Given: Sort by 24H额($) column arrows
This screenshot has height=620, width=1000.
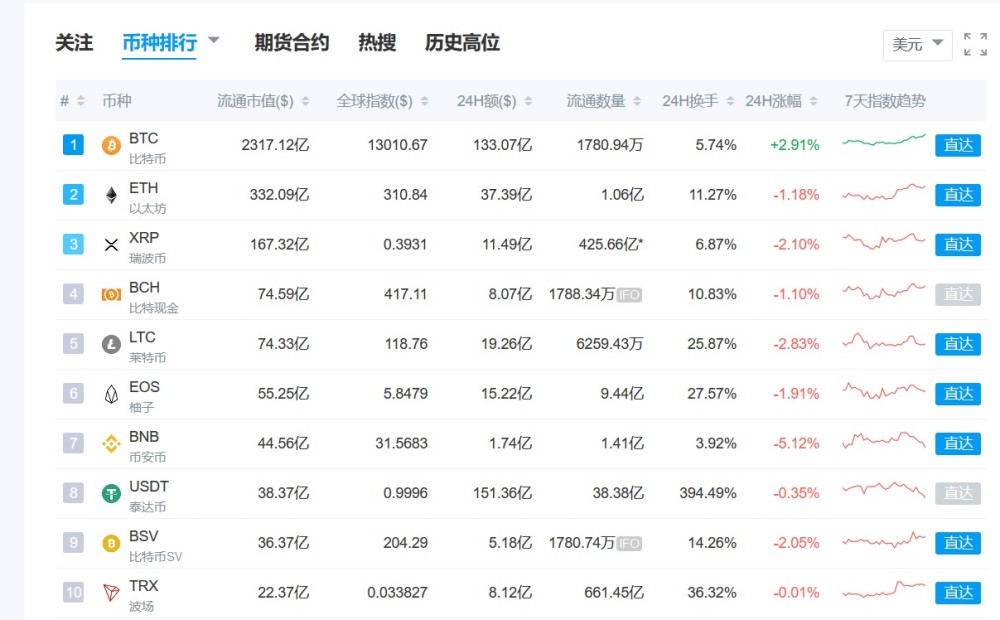Looking at the screenshot, I should pos(528,101).
